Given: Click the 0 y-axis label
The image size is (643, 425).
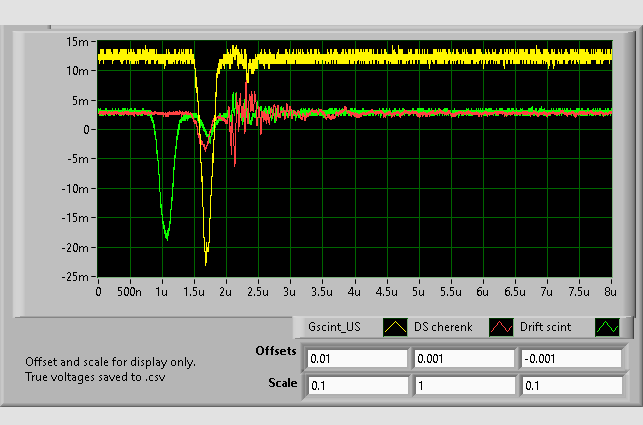Looking at the screenshot, I should 86,130.
